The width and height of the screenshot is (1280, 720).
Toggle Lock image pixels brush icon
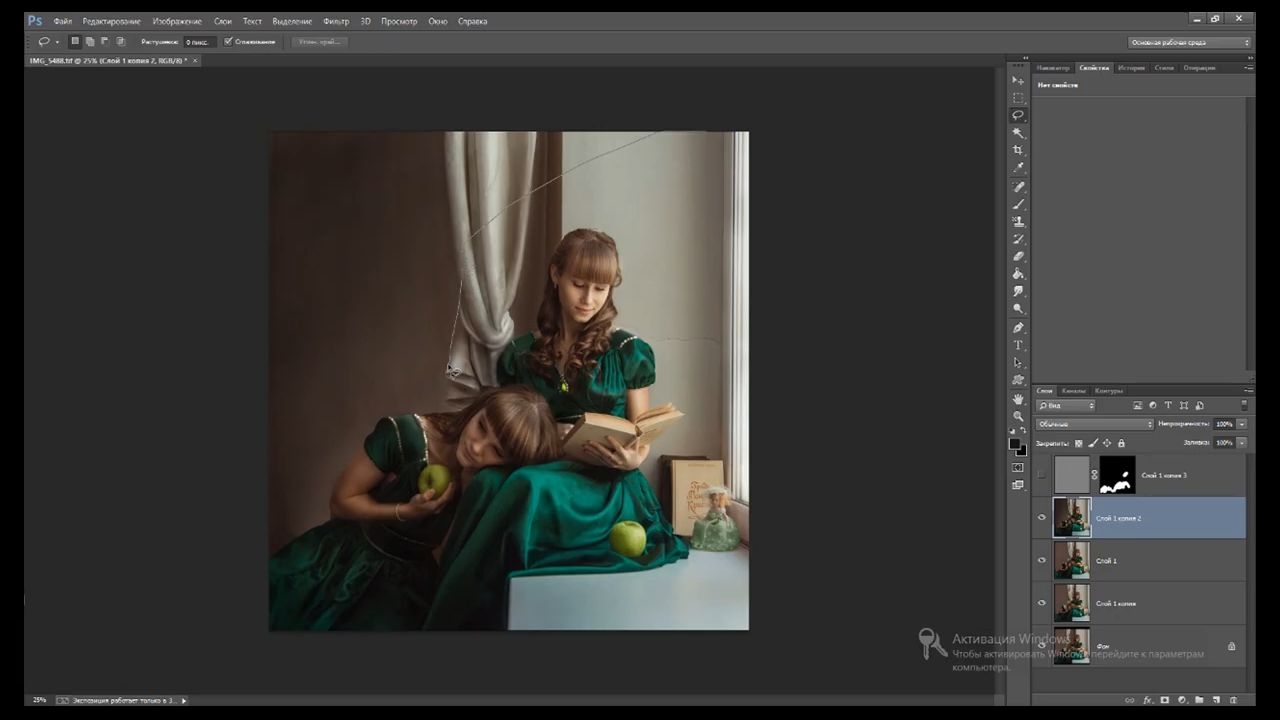pos(1092,443)
